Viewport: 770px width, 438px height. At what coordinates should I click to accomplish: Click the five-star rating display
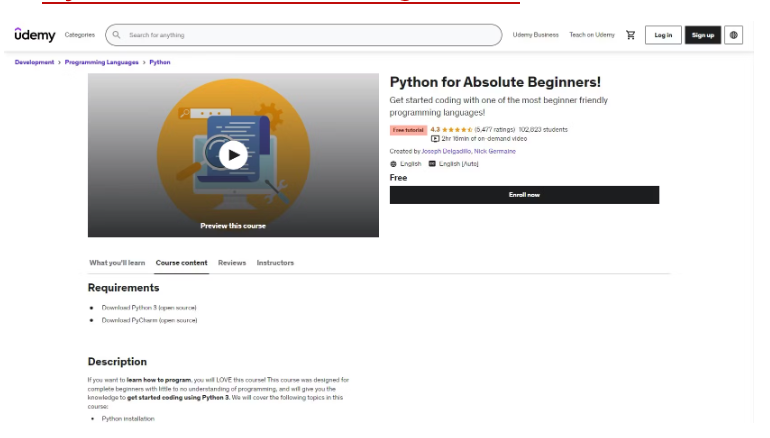point(457,130)
